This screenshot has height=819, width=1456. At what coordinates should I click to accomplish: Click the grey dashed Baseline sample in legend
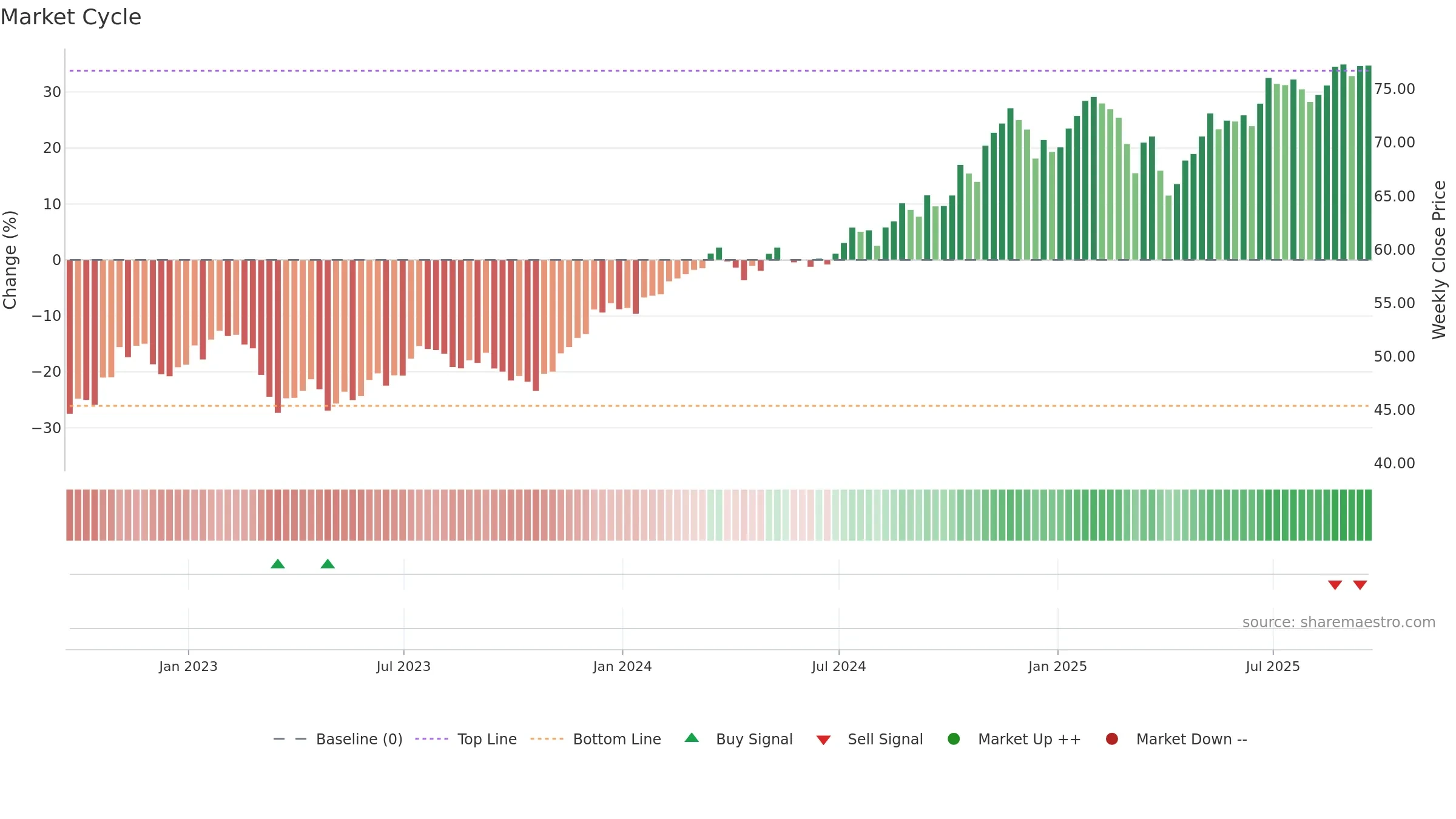coord(290,739)
